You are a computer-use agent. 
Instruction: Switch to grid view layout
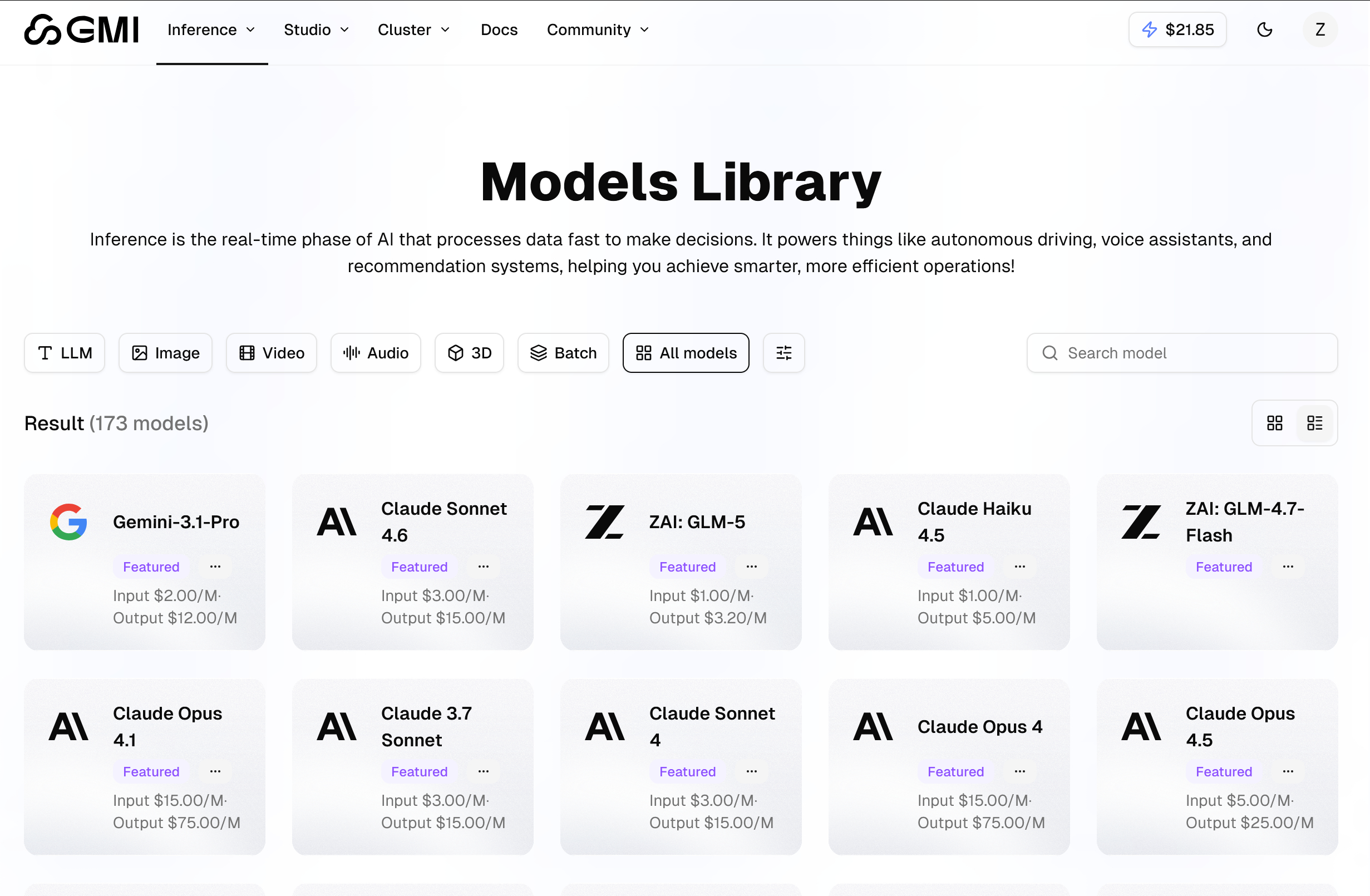pos(1274,422)
